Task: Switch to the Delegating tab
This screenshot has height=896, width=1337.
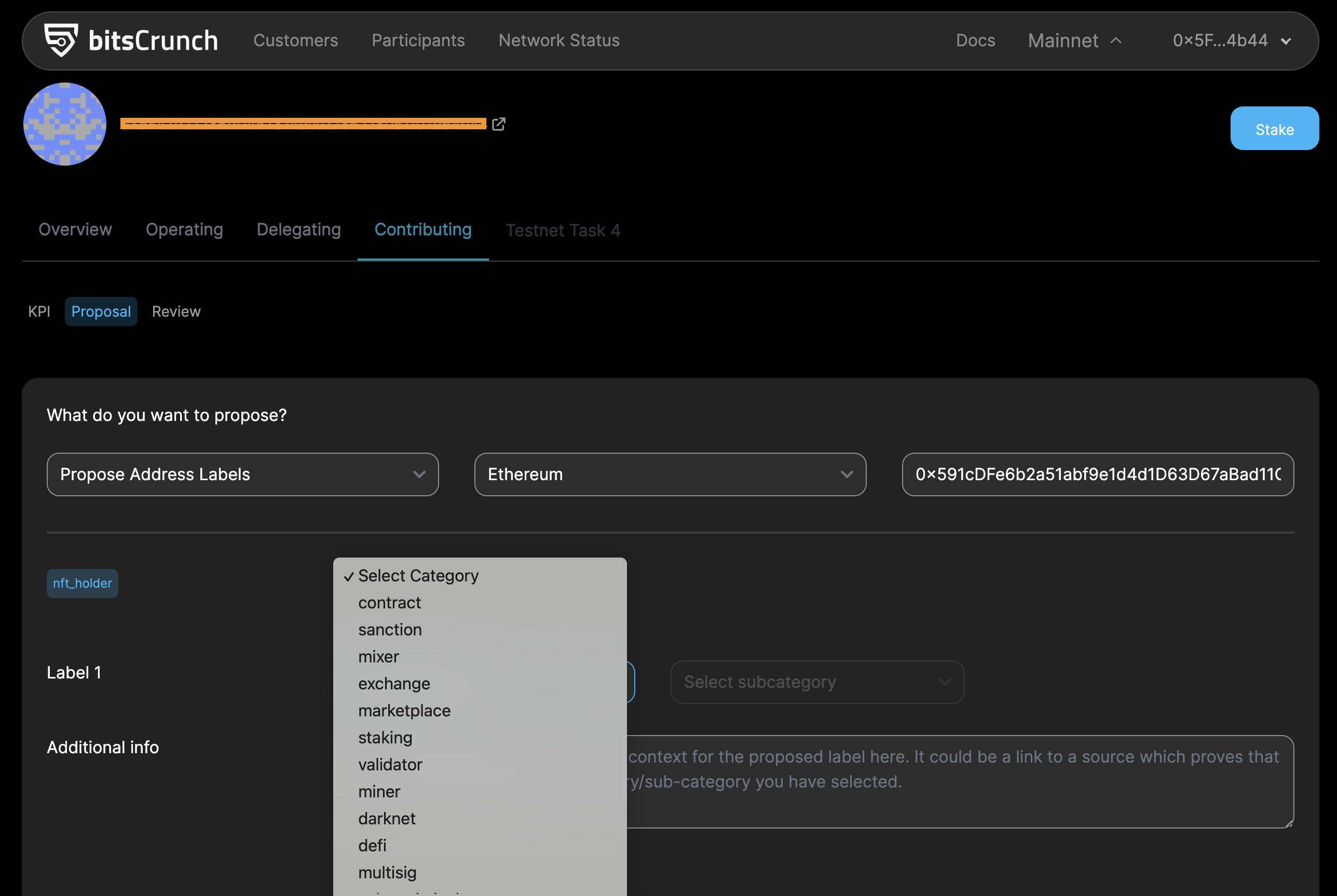Action: [x=298, y=230]
